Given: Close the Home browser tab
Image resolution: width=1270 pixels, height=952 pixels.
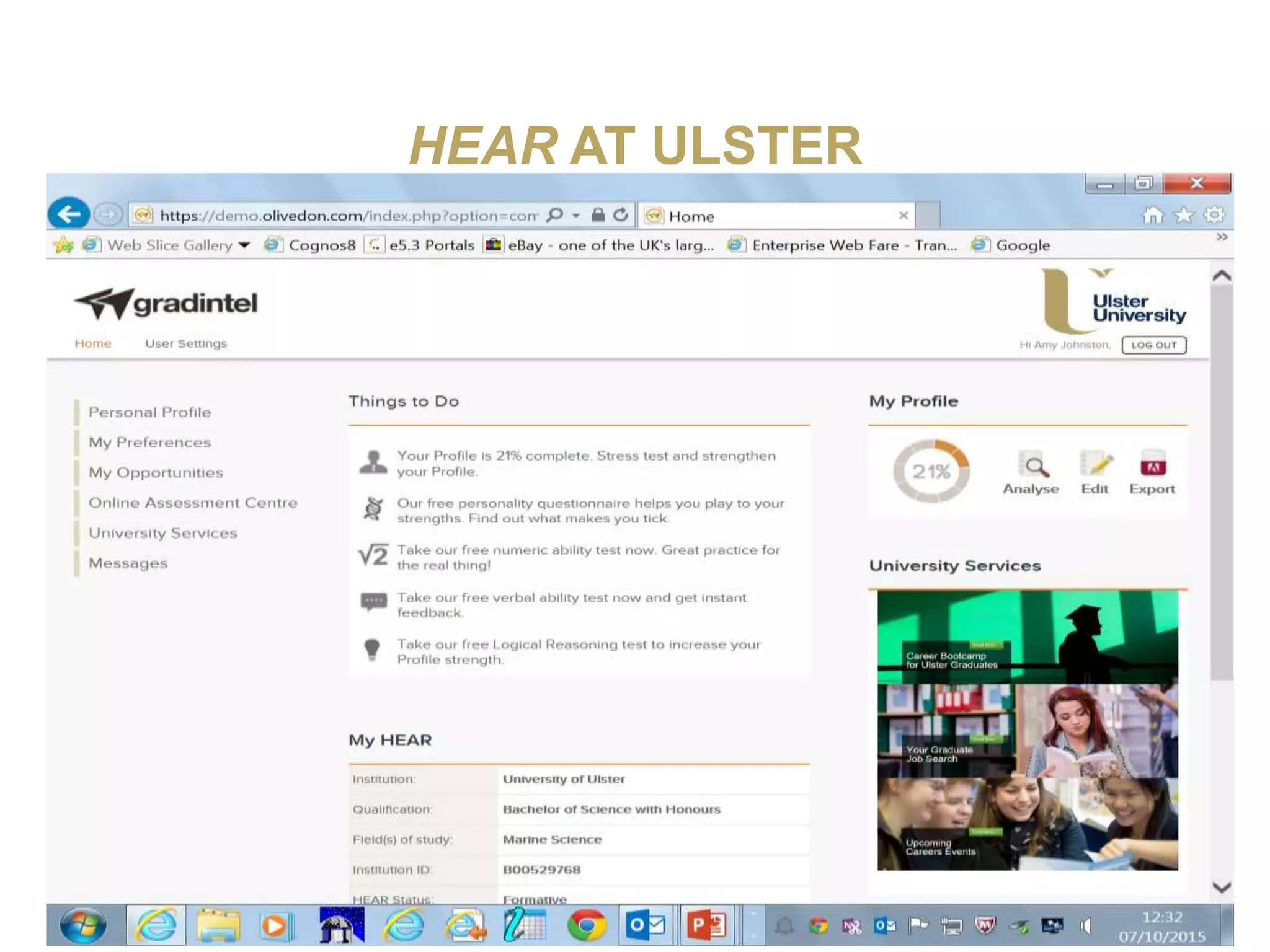Looking at the screenshot, I should coord(904,215).
